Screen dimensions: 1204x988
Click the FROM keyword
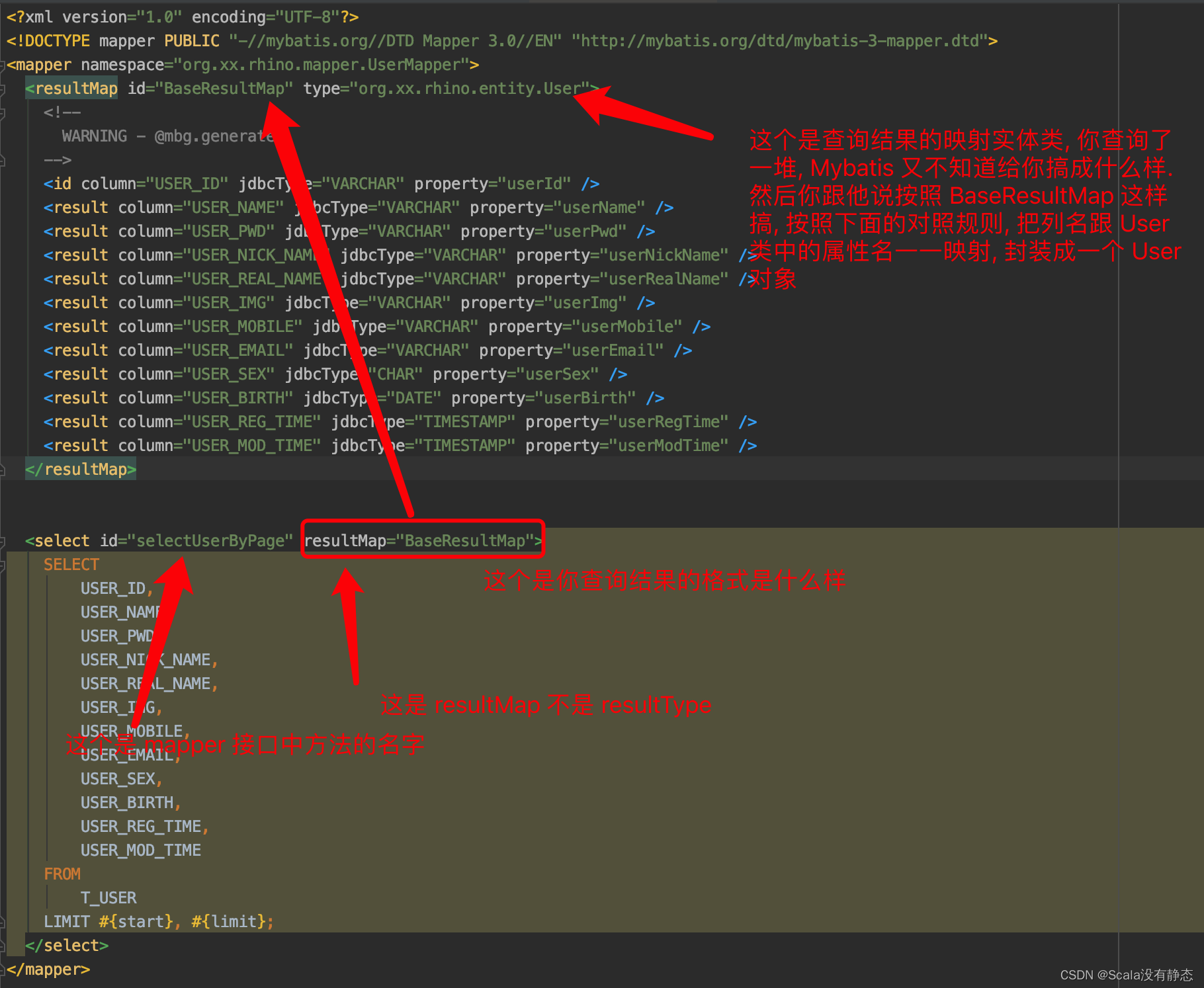[62, 874]
